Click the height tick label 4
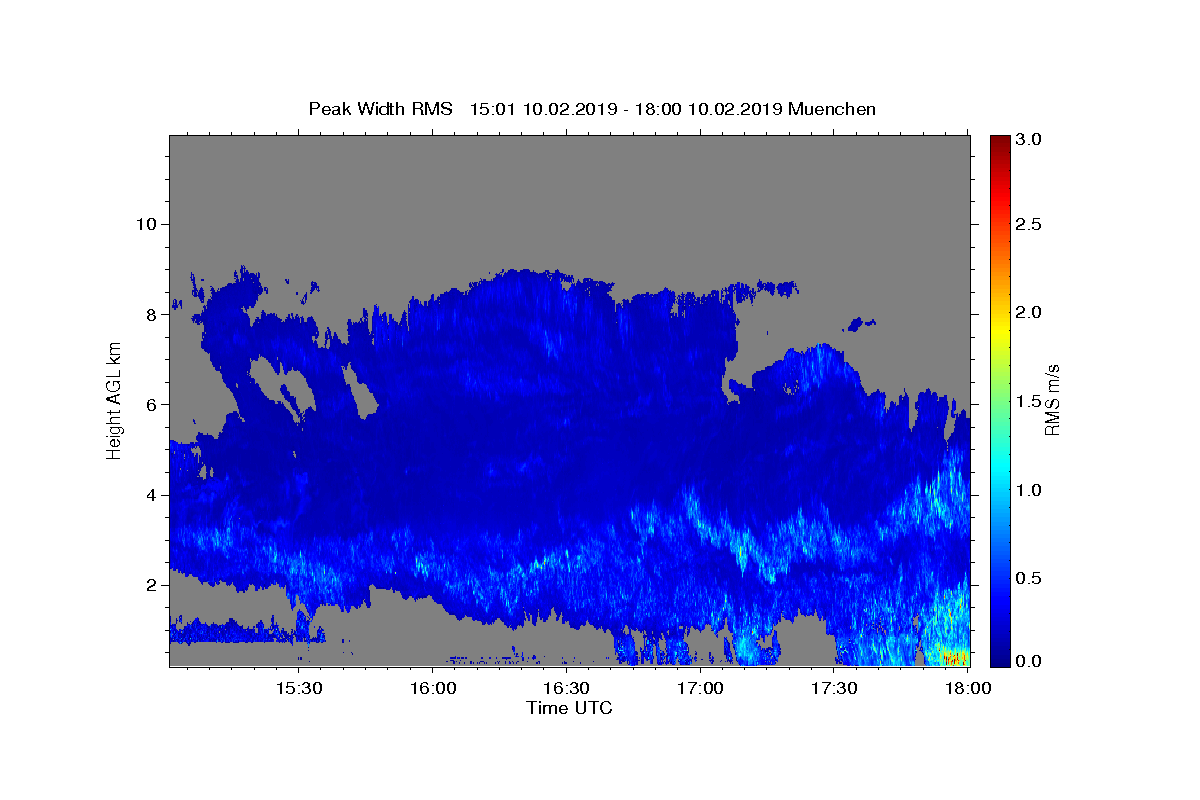 [152, 495]
